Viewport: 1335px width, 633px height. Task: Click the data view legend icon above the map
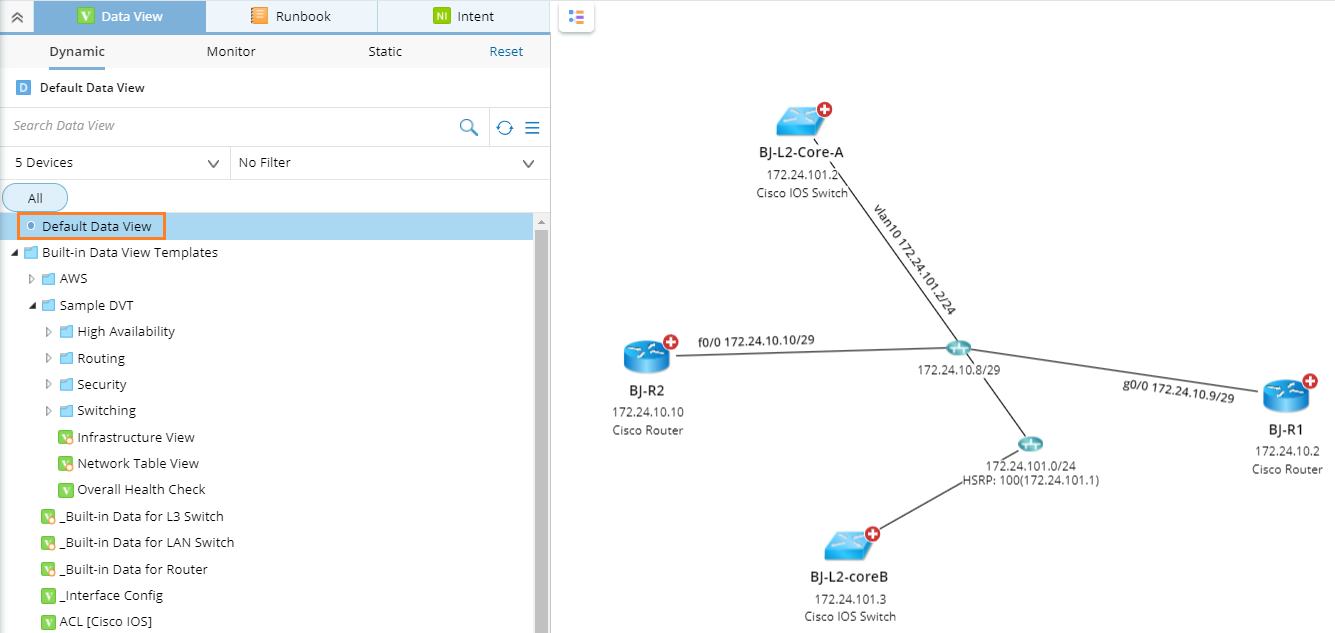(x=575, y=17)
